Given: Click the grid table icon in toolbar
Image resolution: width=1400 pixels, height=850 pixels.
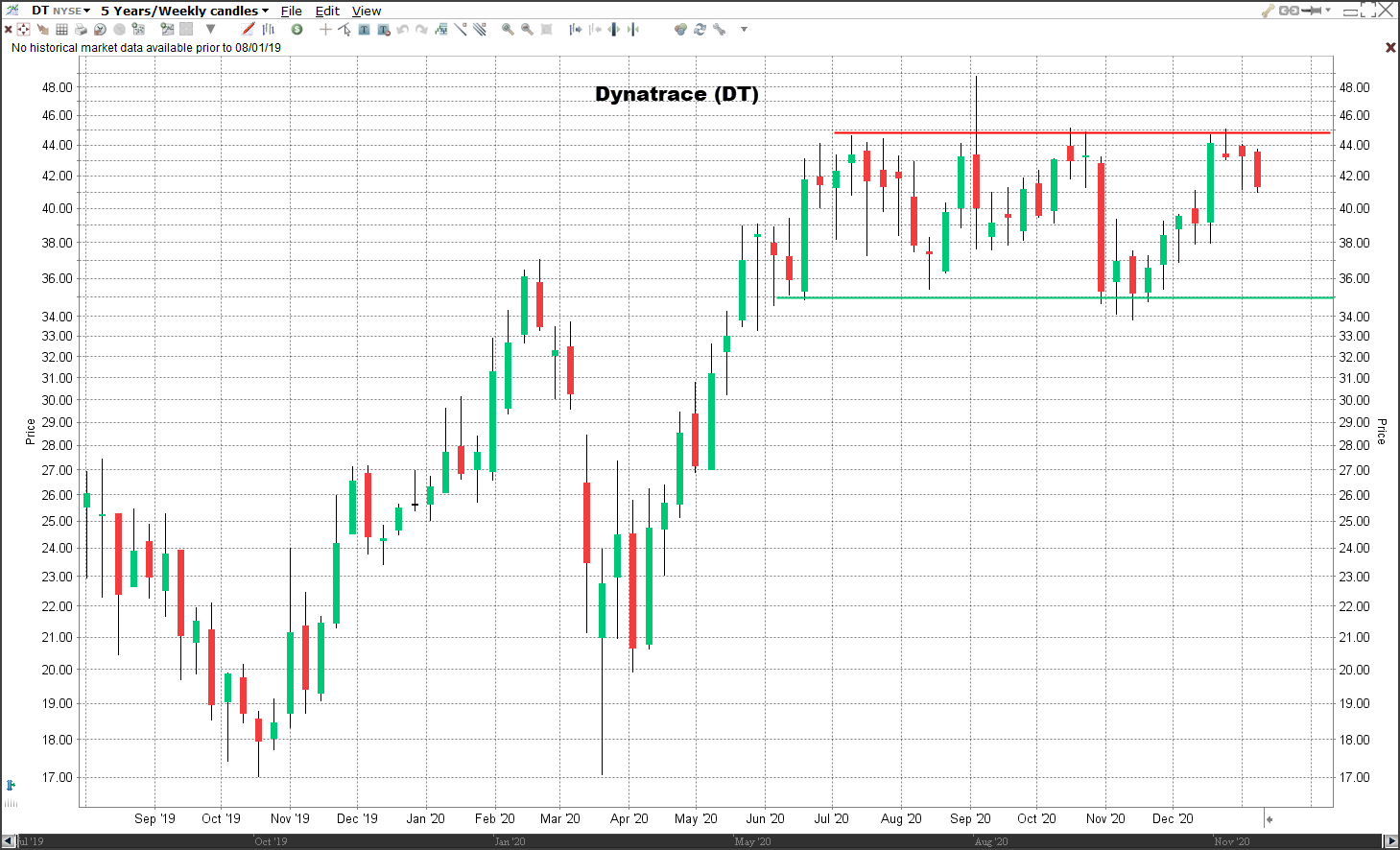Looking at the screenshot, I should [61, 30].
